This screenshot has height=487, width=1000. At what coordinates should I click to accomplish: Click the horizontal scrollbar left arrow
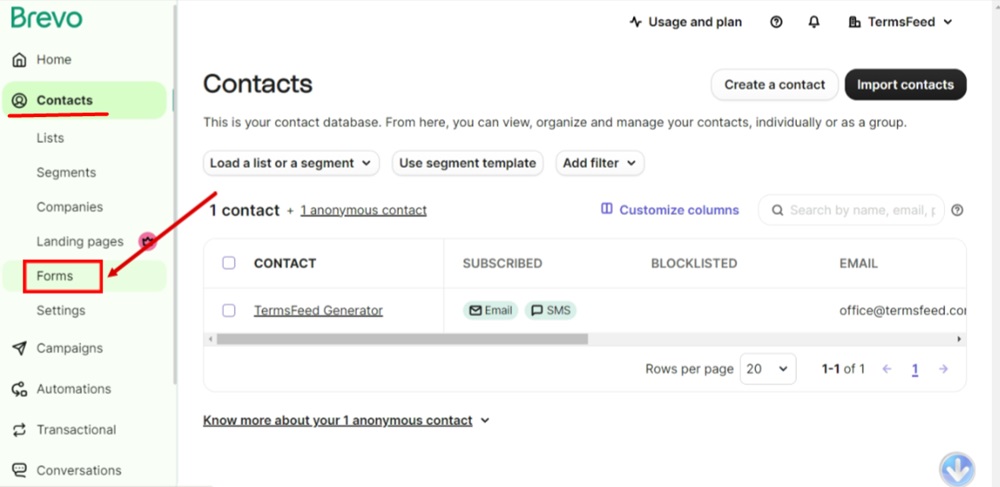click(x=211, y=339)
